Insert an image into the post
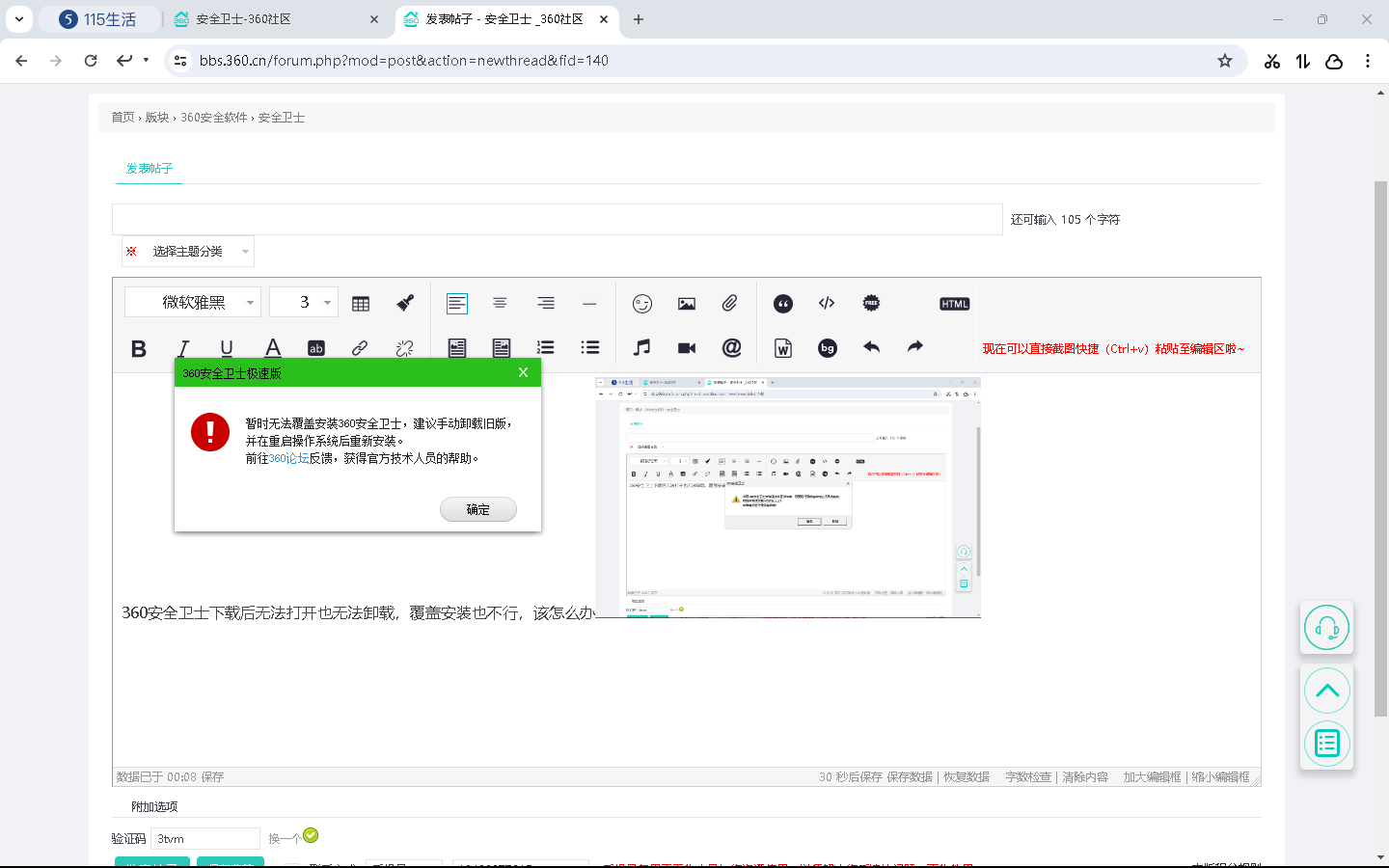The height and width of the screenshot is (868, 1389). coord(687,304)
